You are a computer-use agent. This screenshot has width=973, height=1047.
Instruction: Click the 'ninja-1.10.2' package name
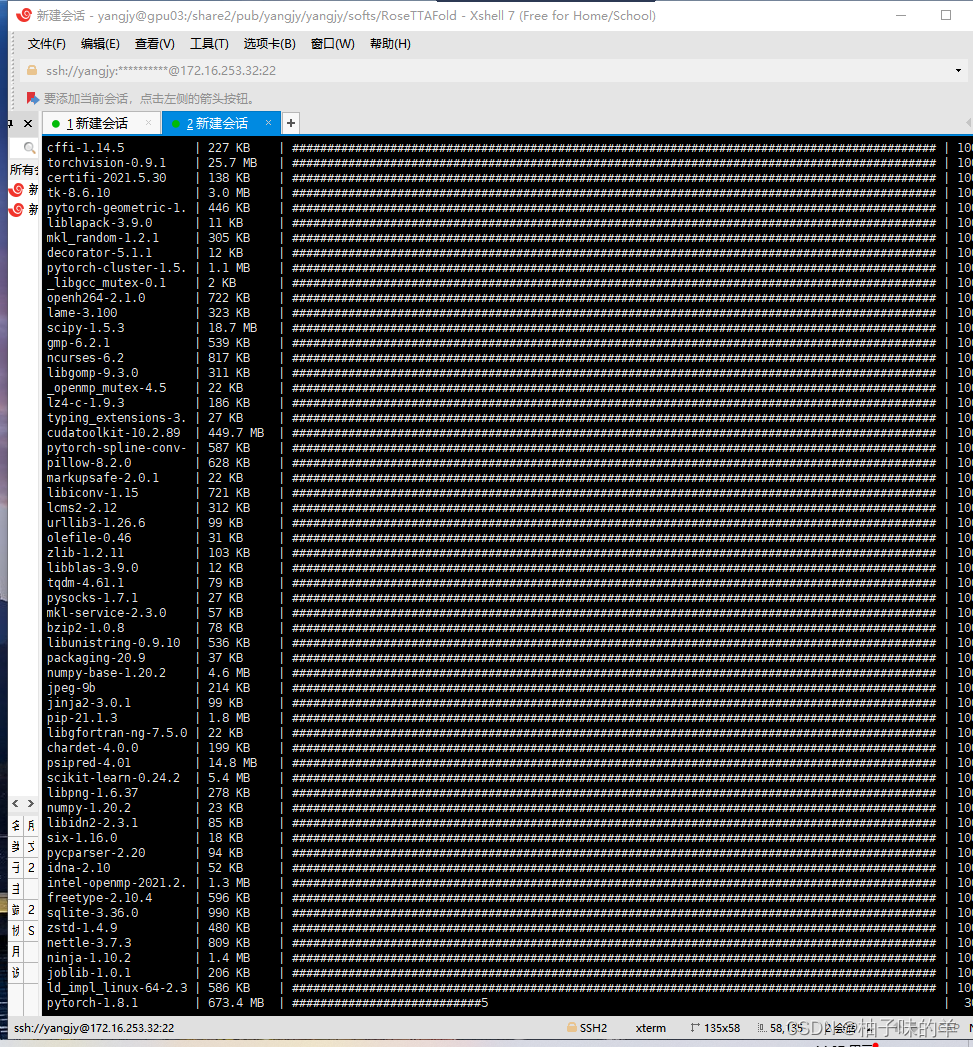click(x=89, y=958)
